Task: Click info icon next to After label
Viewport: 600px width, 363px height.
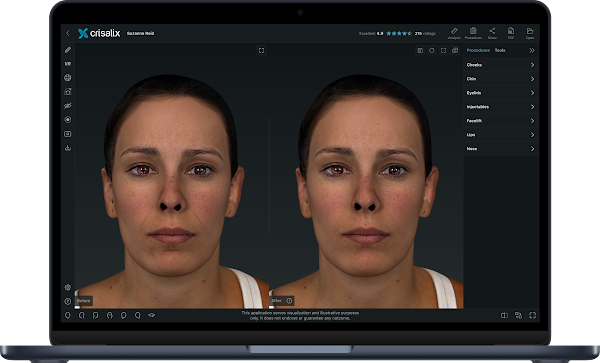Action: pyautogui.click(x=289, y=301)
